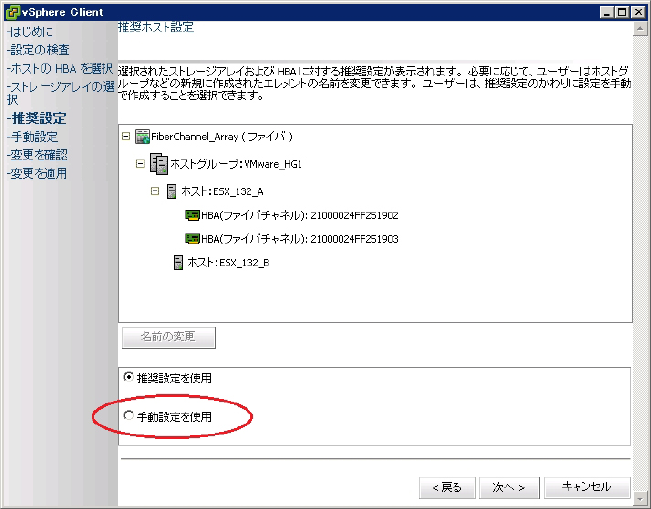The width and height of the screenshot is (651, 509).
Task: Go to the 手動設定 wizard step
Action: 32,137
